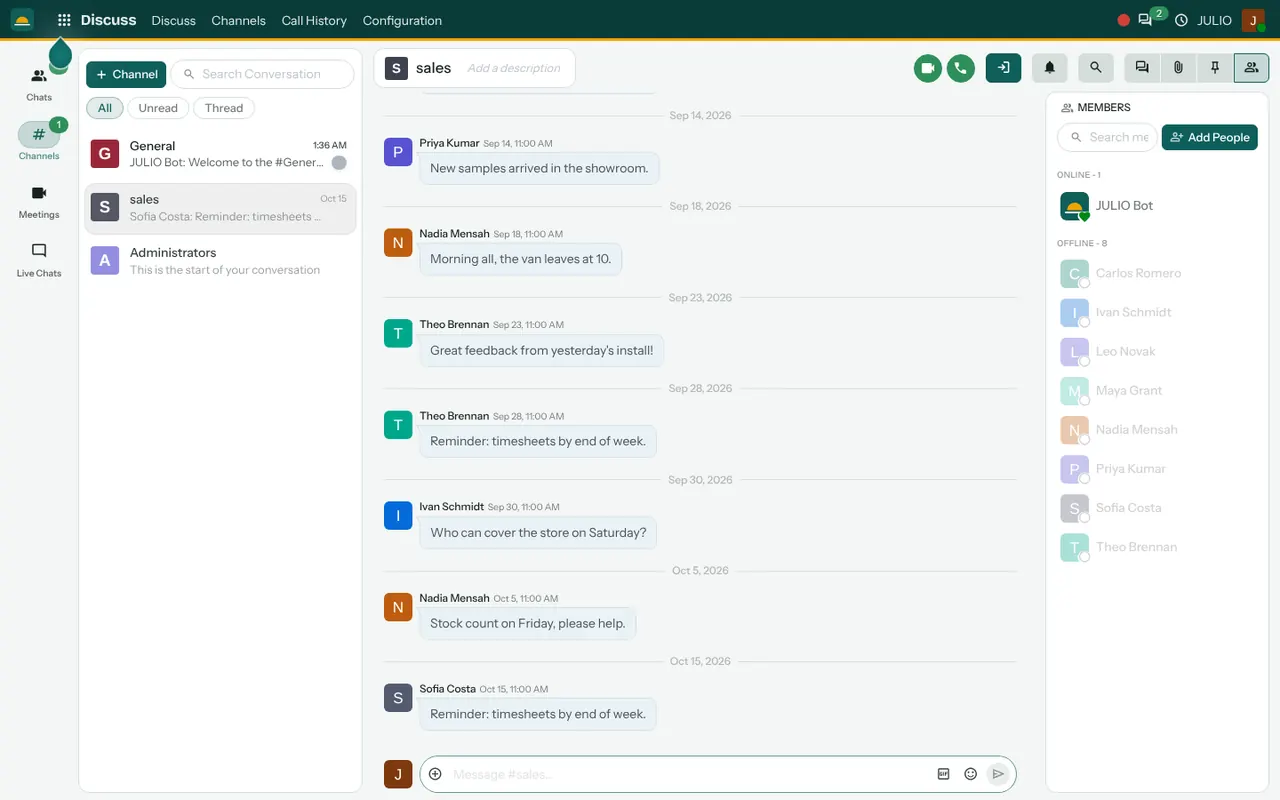Open conversations icon with badge 2
The height and width of the screenshot is (800, 1280).
tap(1146, 20)
